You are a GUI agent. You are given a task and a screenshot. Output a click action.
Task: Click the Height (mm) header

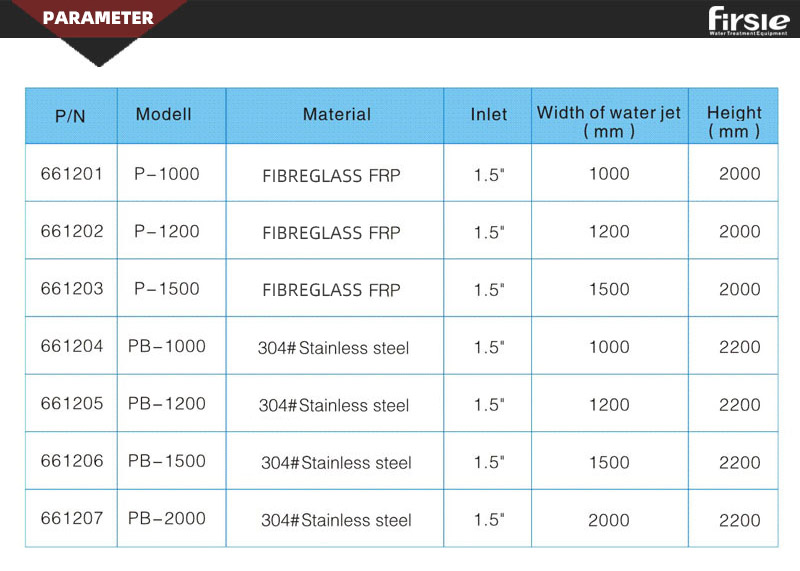pos(734,121)
